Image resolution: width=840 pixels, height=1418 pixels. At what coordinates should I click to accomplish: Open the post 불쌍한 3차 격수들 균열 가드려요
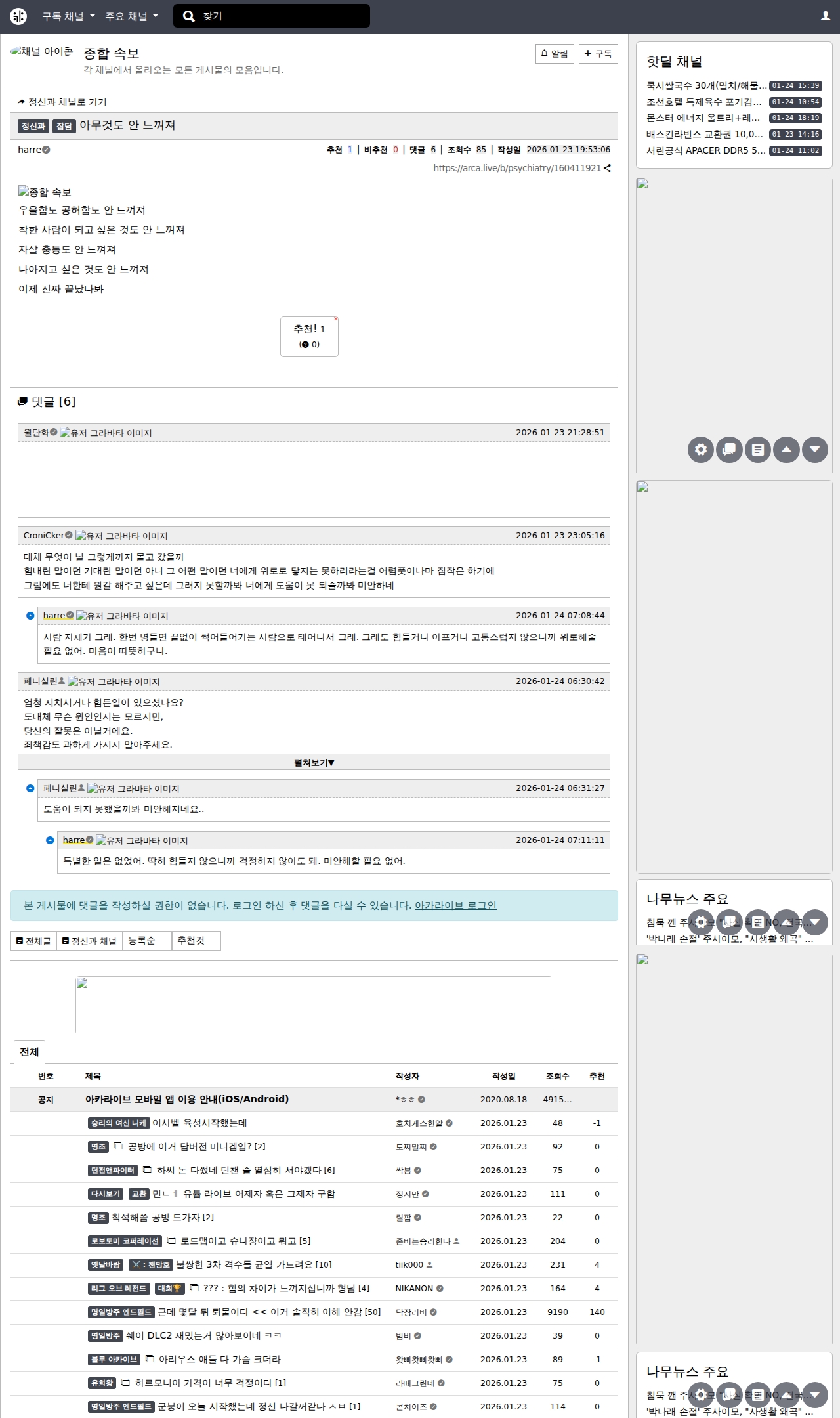[245, 1265]
